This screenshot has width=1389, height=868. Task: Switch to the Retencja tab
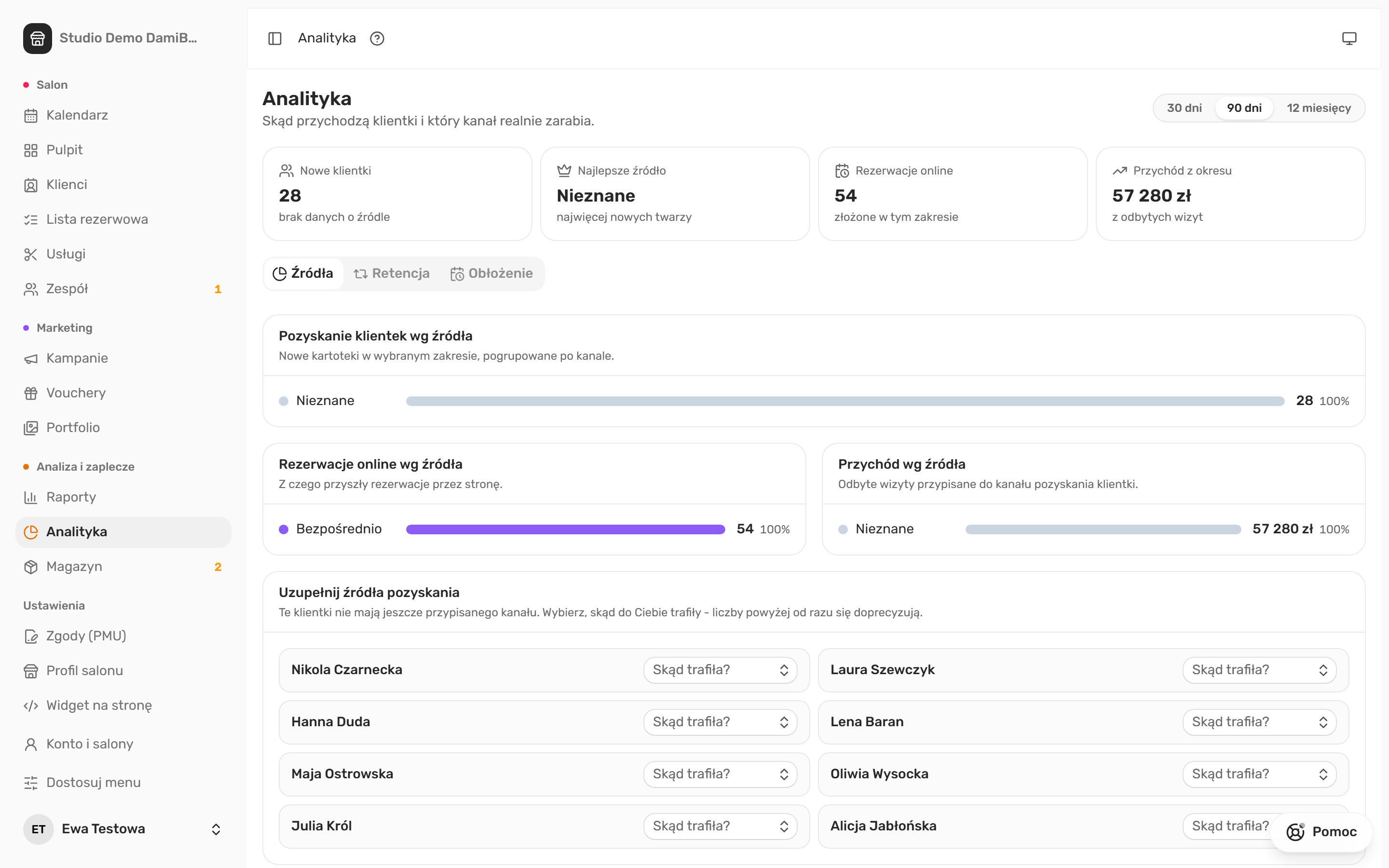392,273
